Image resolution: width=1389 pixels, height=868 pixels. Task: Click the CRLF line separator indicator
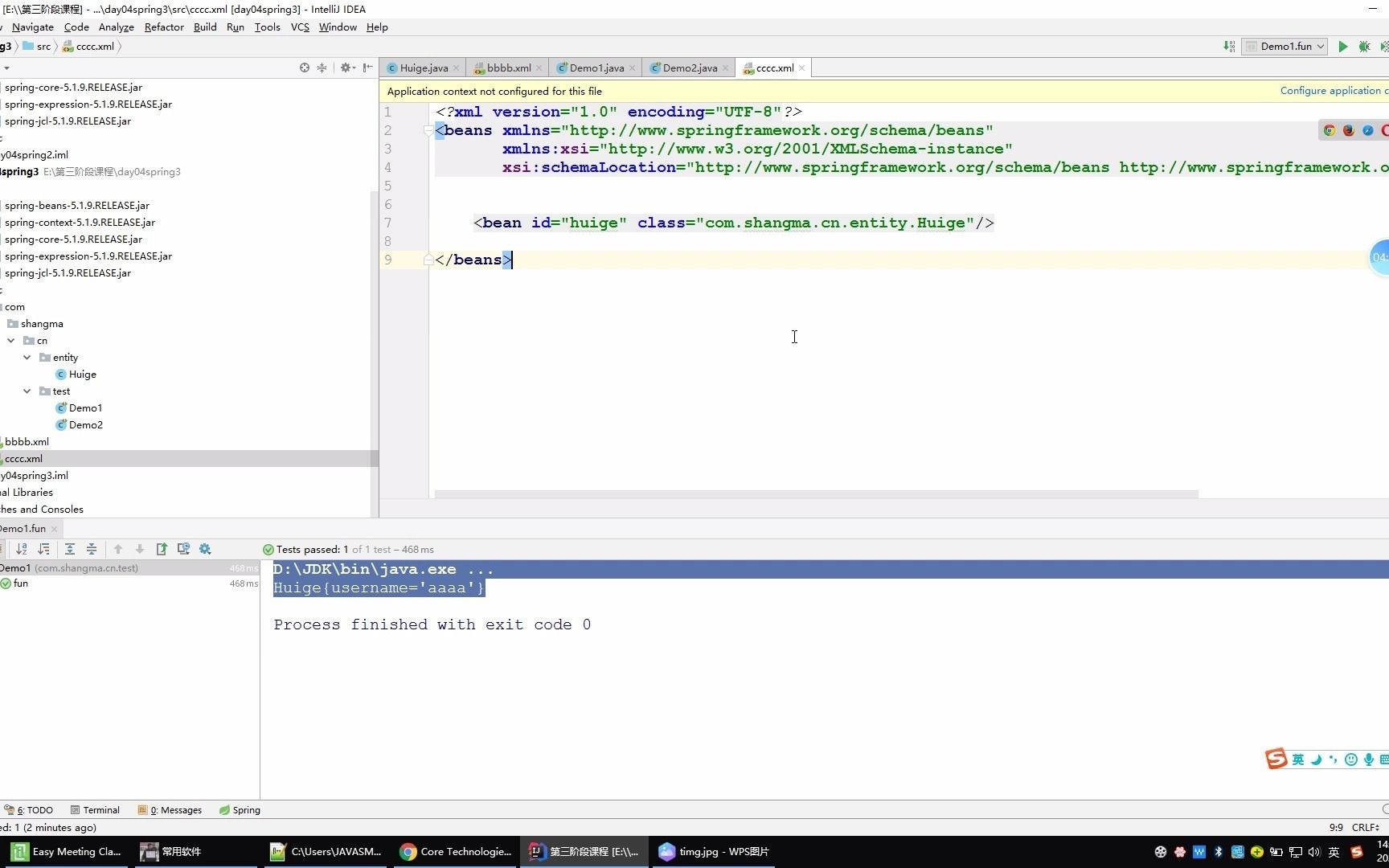click(x=1365, y=827)
